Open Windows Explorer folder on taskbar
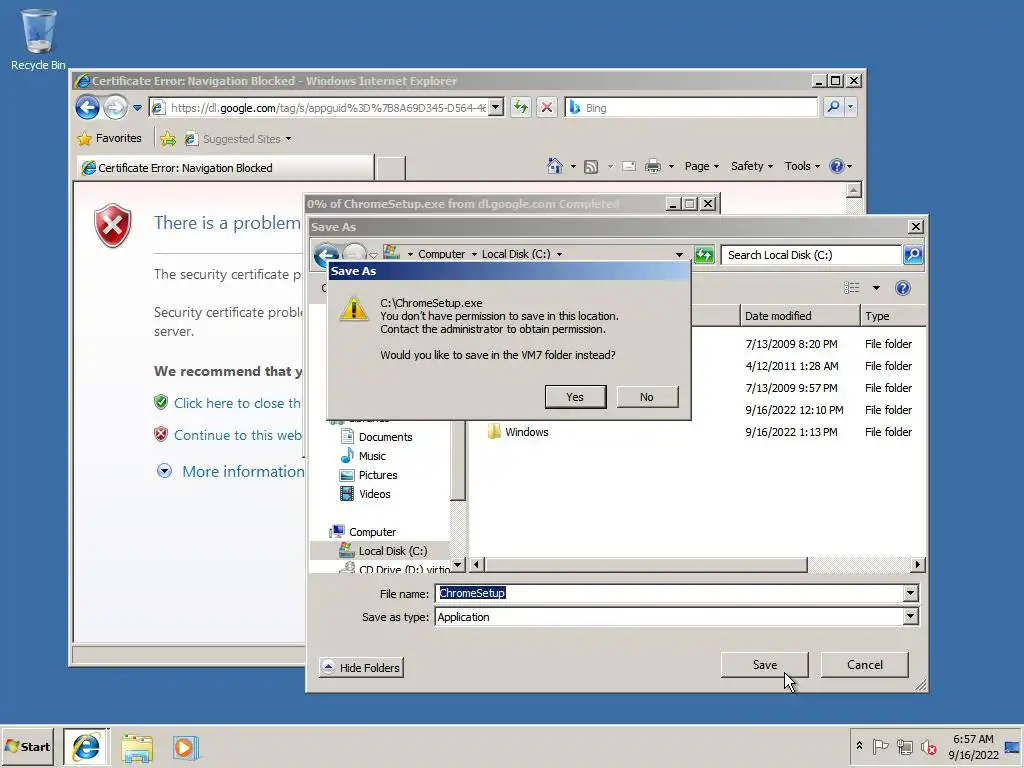This screenshot has width=1024, height=768. click(x=136, y=748)
